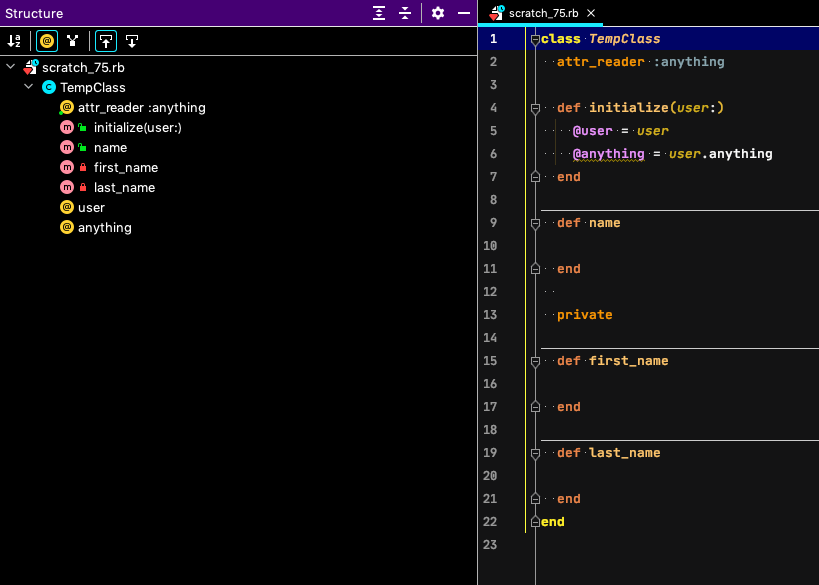The height and width of the screenshot is (585, 819).
Task: Collapse last_name method fold on line 19
Action: tap(535, 453)
